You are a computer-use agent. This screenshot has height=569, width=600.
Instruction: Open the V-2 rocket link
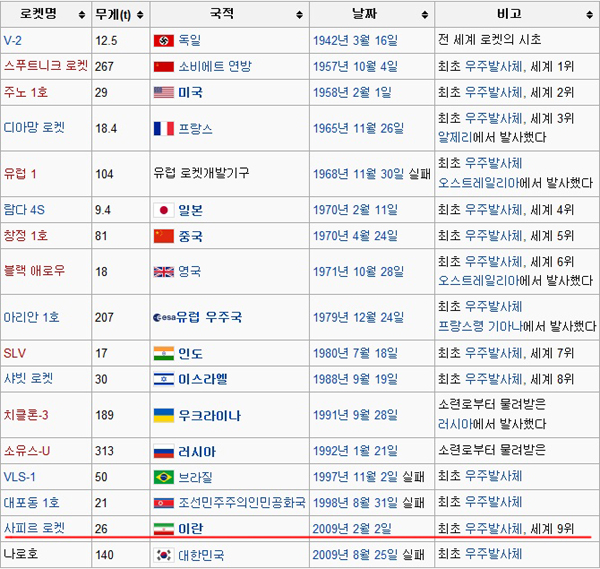click(13, 41)
